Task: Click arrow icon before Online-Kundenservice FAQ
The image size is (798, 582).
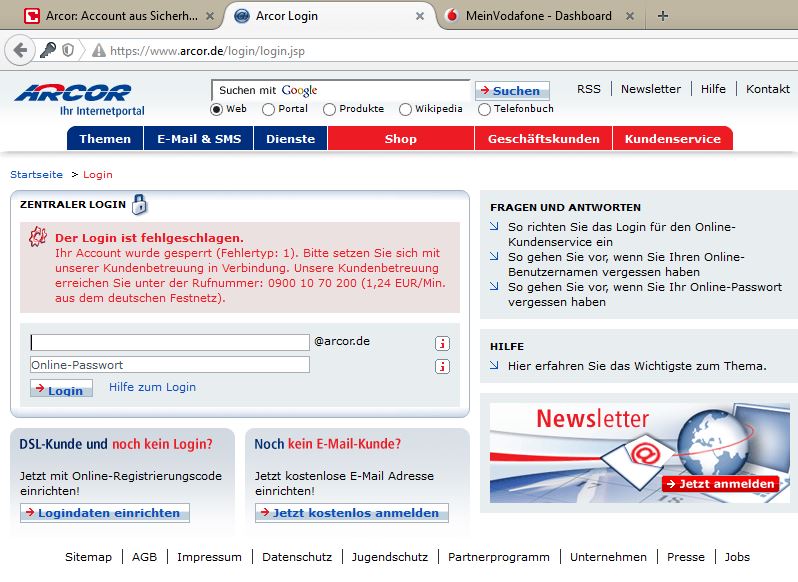Action: tap(494, 226)
